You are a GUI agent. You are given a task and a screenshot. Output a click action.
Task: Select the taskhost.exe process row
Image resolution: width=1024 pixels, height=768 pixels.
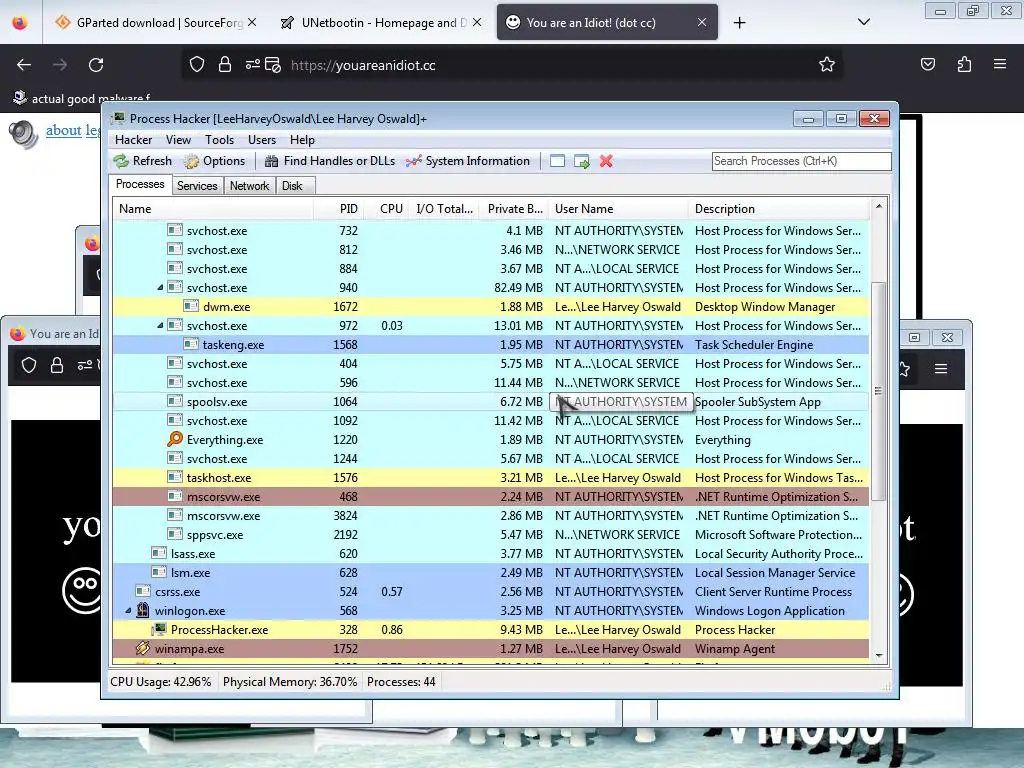(x=490, y=478)
